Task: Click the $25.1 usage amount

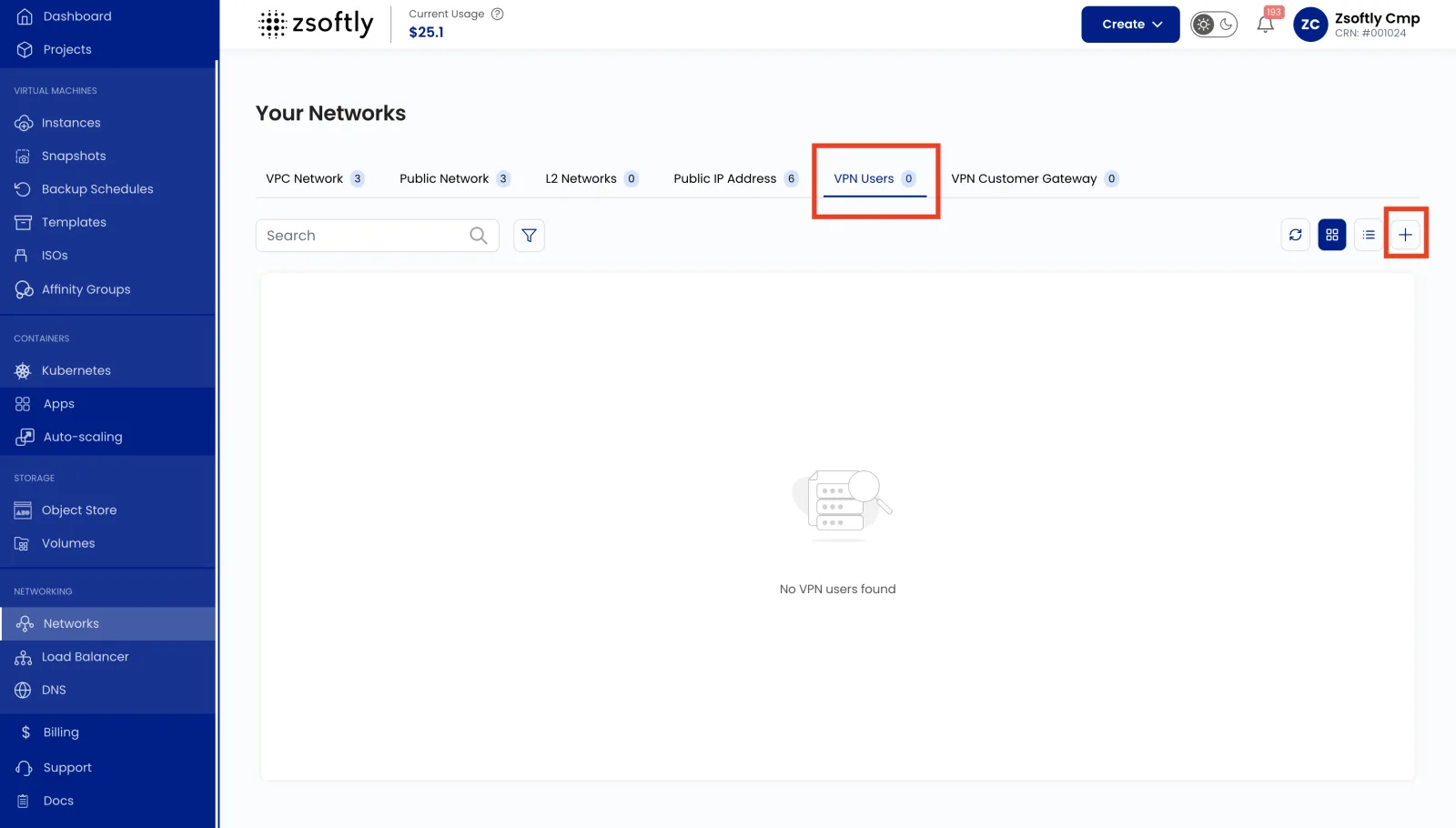Action: 426,32
